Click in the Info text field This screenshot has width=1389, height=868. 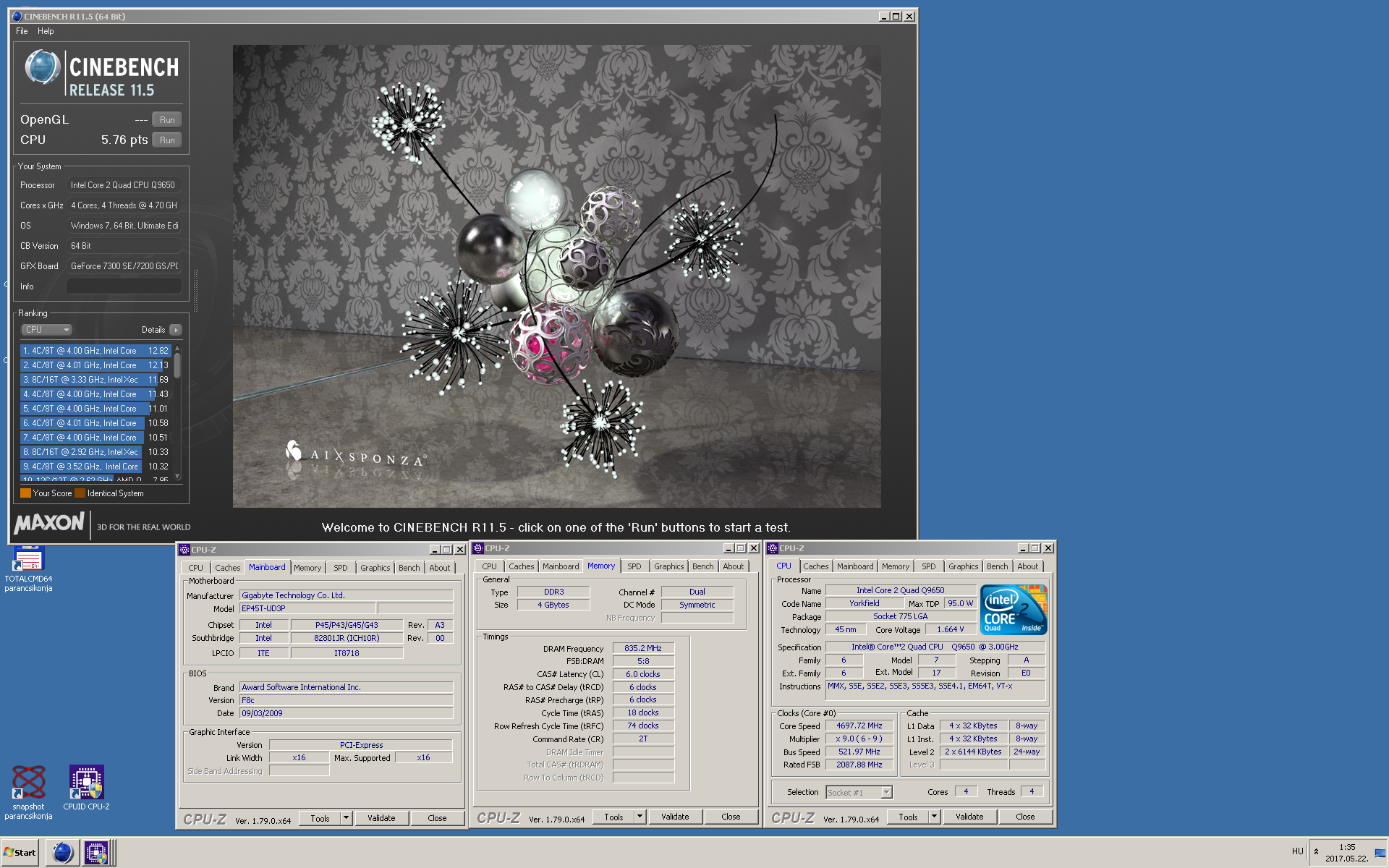coord(124,286)
